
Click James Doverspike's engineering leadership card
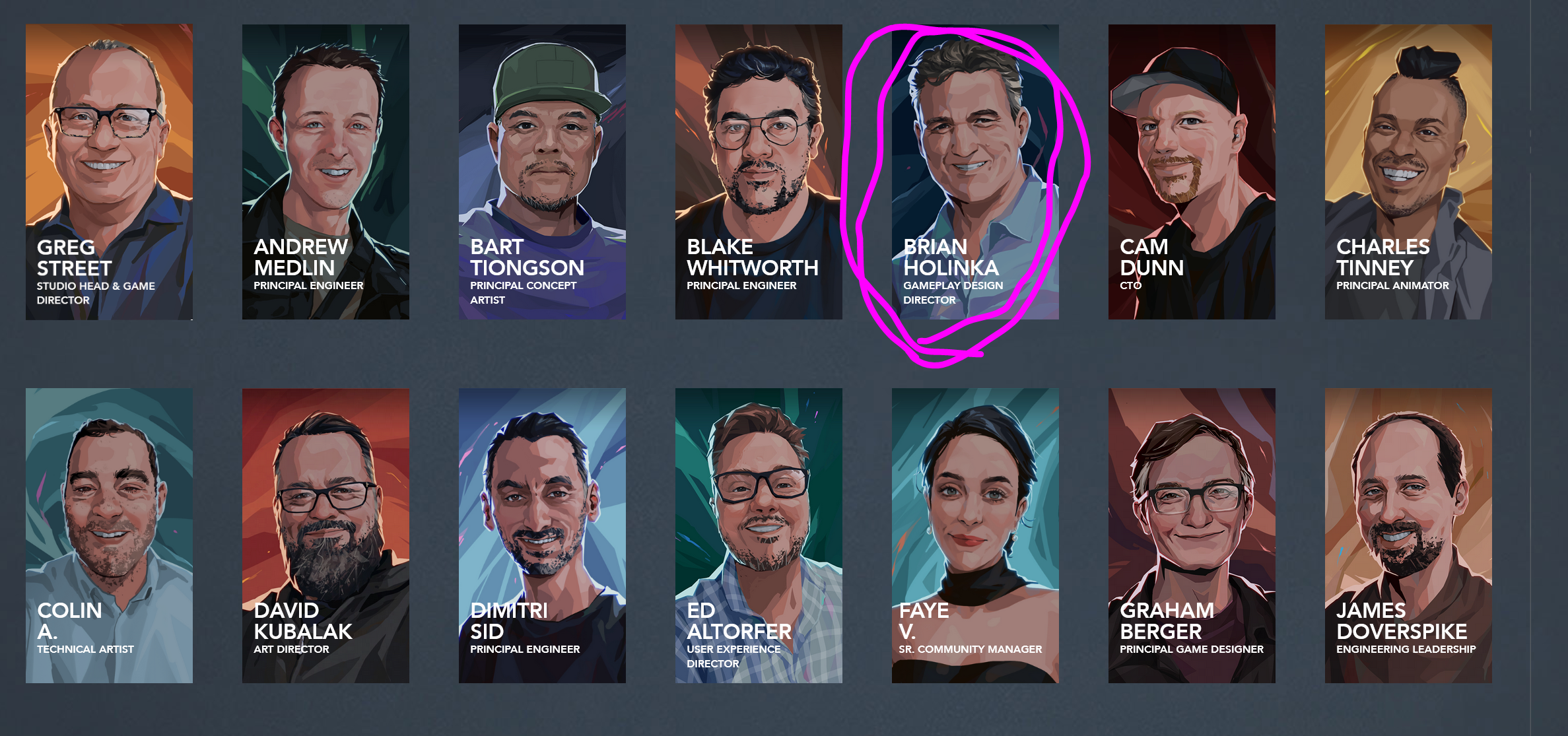coord(1408,535)
